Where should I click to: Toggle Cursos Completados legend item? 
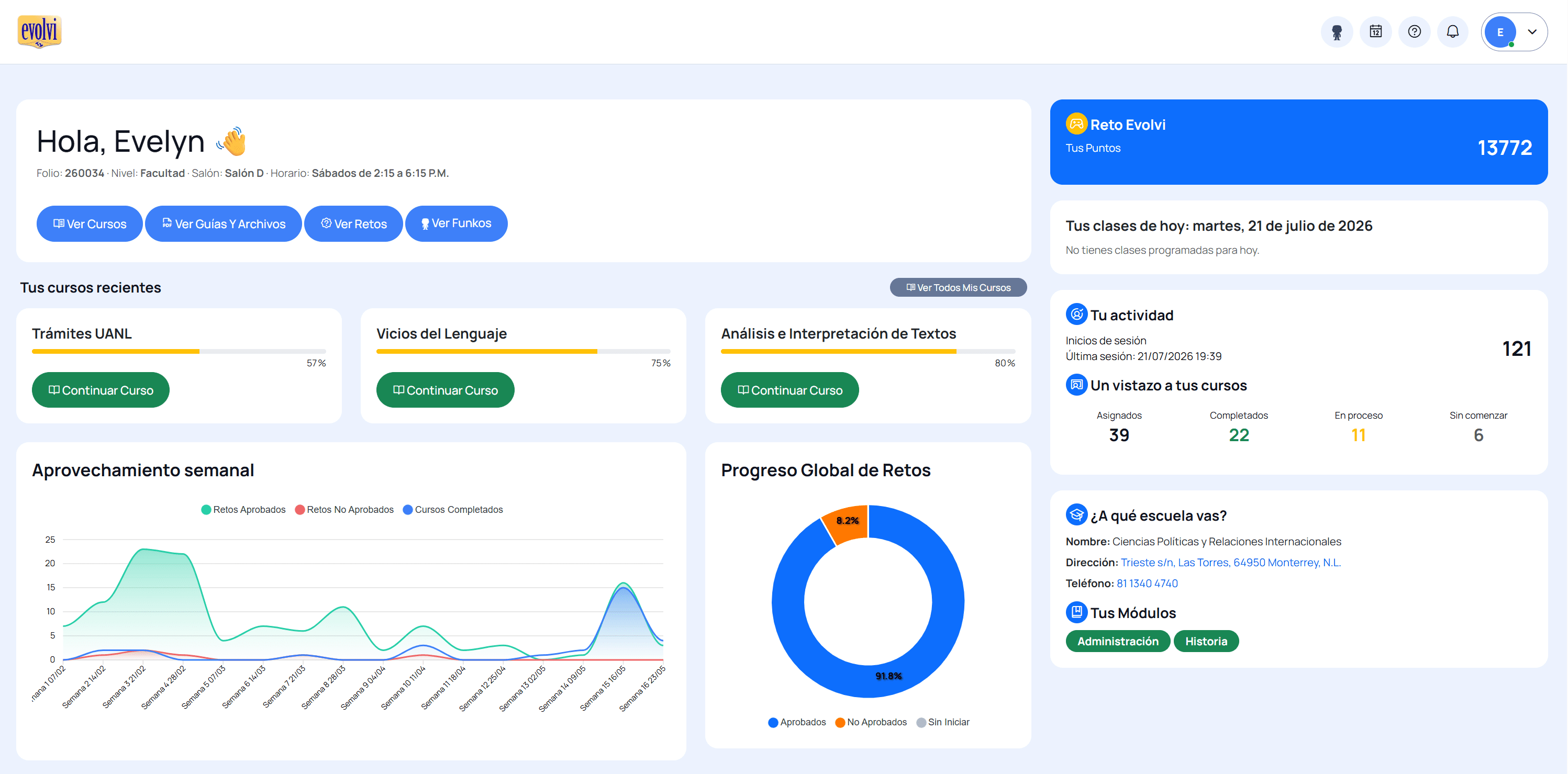(x=453, y=510)
